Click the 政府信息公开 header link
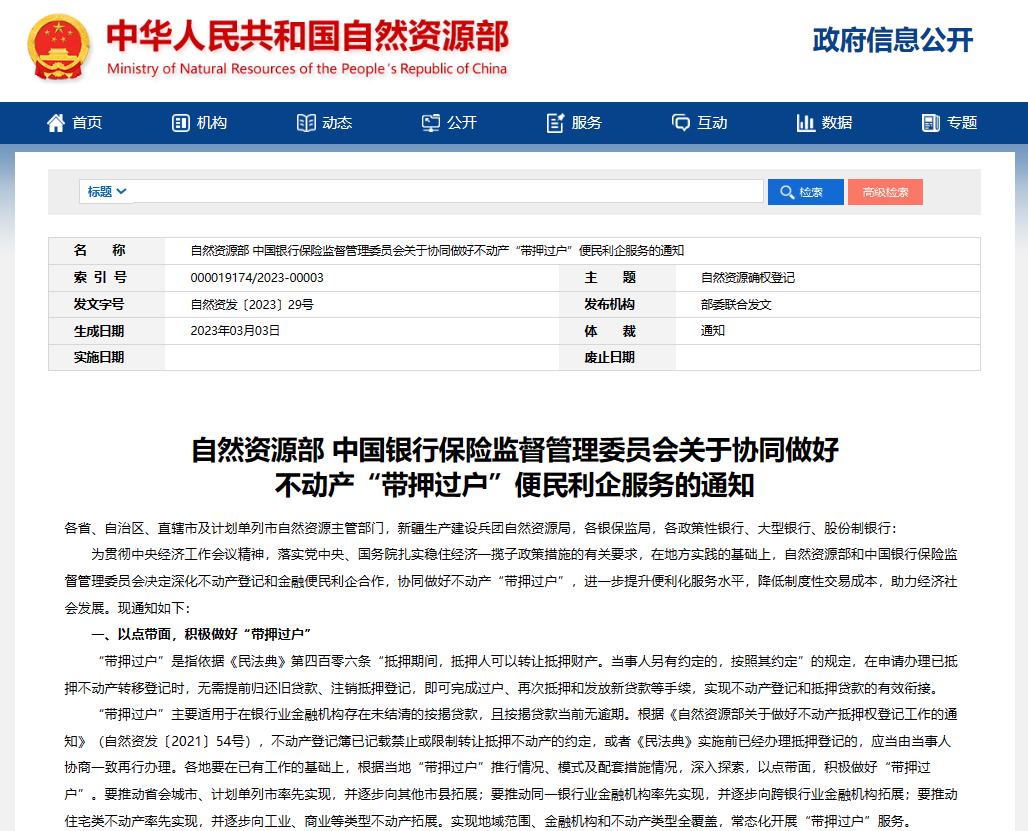 coord(892,40)
